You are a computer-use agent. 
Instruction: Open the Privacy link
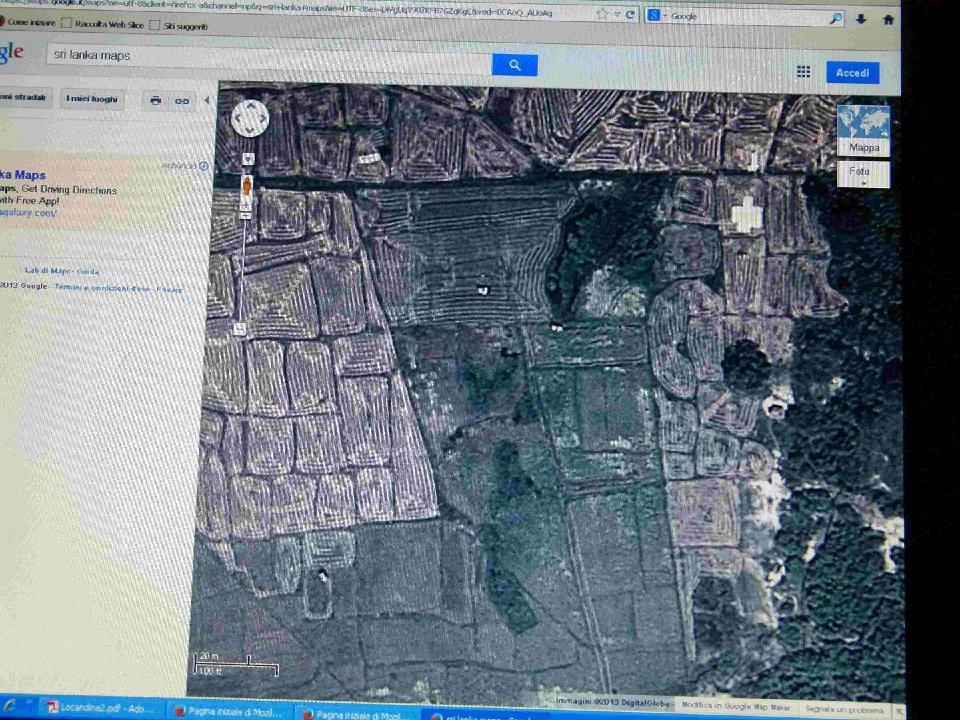[x=169, y=290]
